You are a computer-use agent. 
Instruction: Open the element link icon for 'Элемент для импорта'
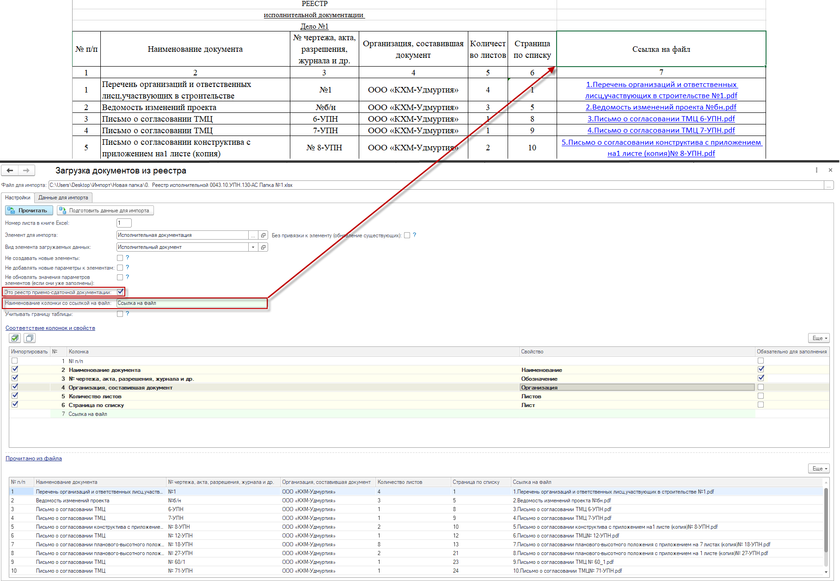[x=264, y=235]
